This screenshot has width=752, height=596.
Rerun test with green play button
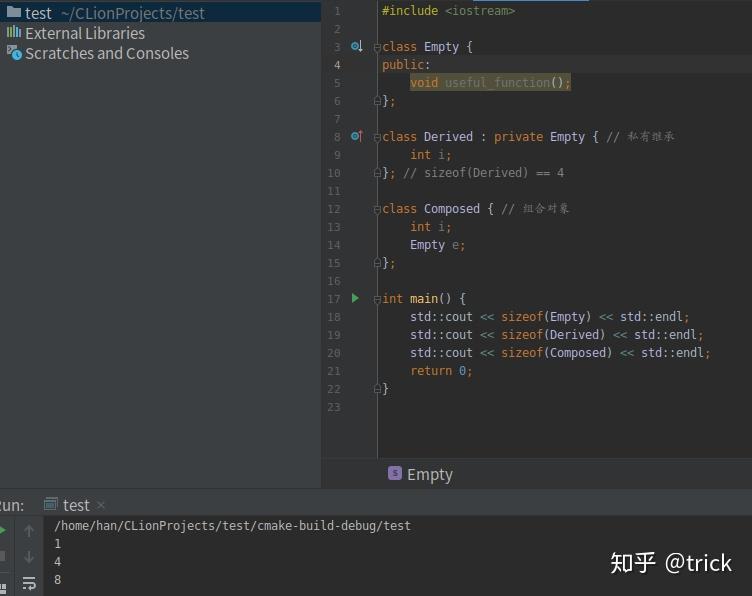coord(3,530)
